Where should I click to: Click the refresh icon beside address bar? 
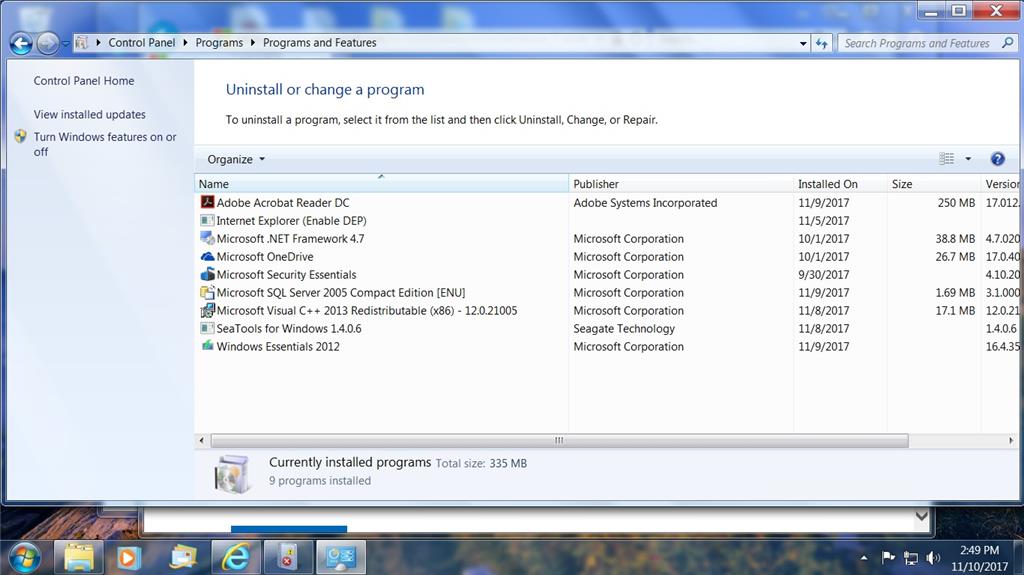pyautogui.click(x=822, y=43)
